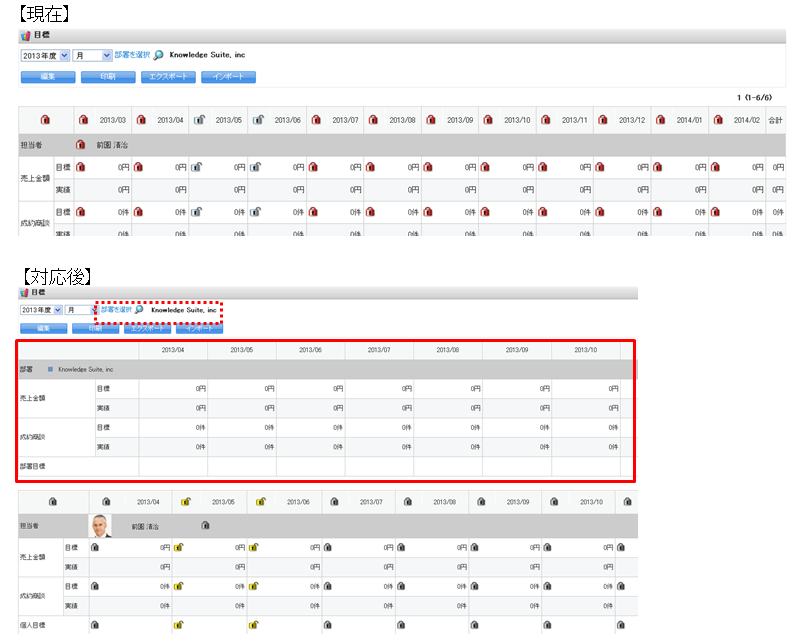The height and width of the screenshot is (634, 791).
Task: Click the magnifier icon beside 部署を選択 in the top panel
Action: coord(159,55)
